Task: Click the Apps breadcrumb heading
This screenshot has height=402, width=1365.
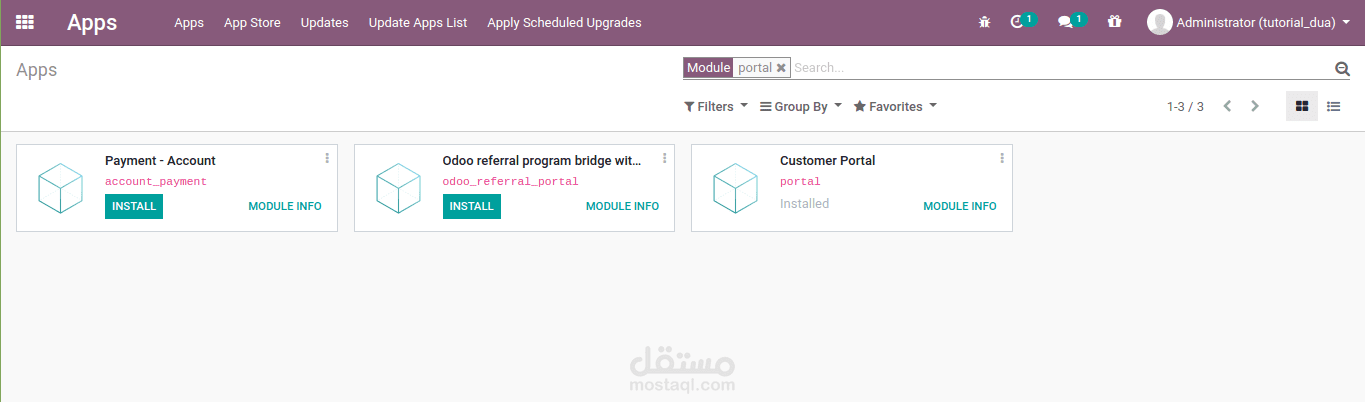Action: click(37, 70)
